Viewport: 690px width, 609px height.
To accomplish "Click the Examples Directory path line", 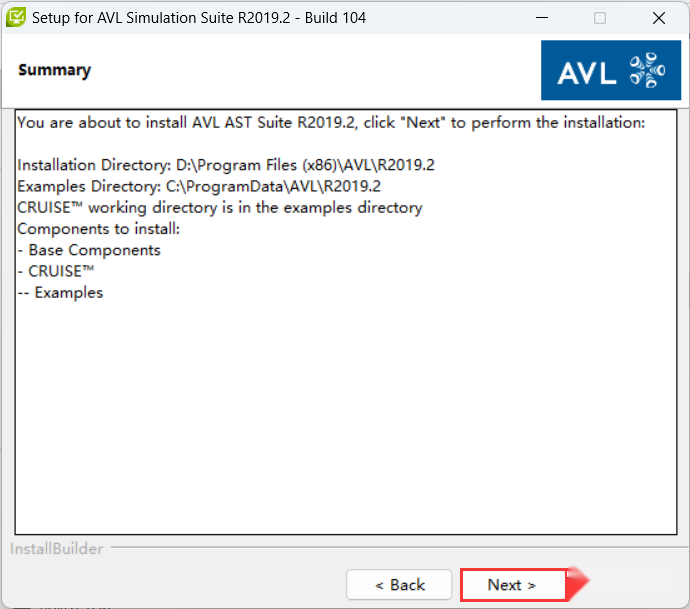I will (199, 186).
